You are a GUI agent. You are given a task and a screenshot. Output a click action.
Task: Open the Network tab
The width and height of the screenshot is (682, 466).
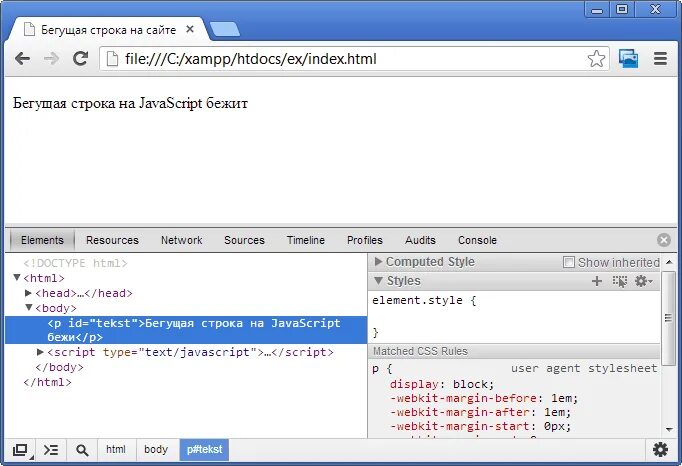[181, 240]
